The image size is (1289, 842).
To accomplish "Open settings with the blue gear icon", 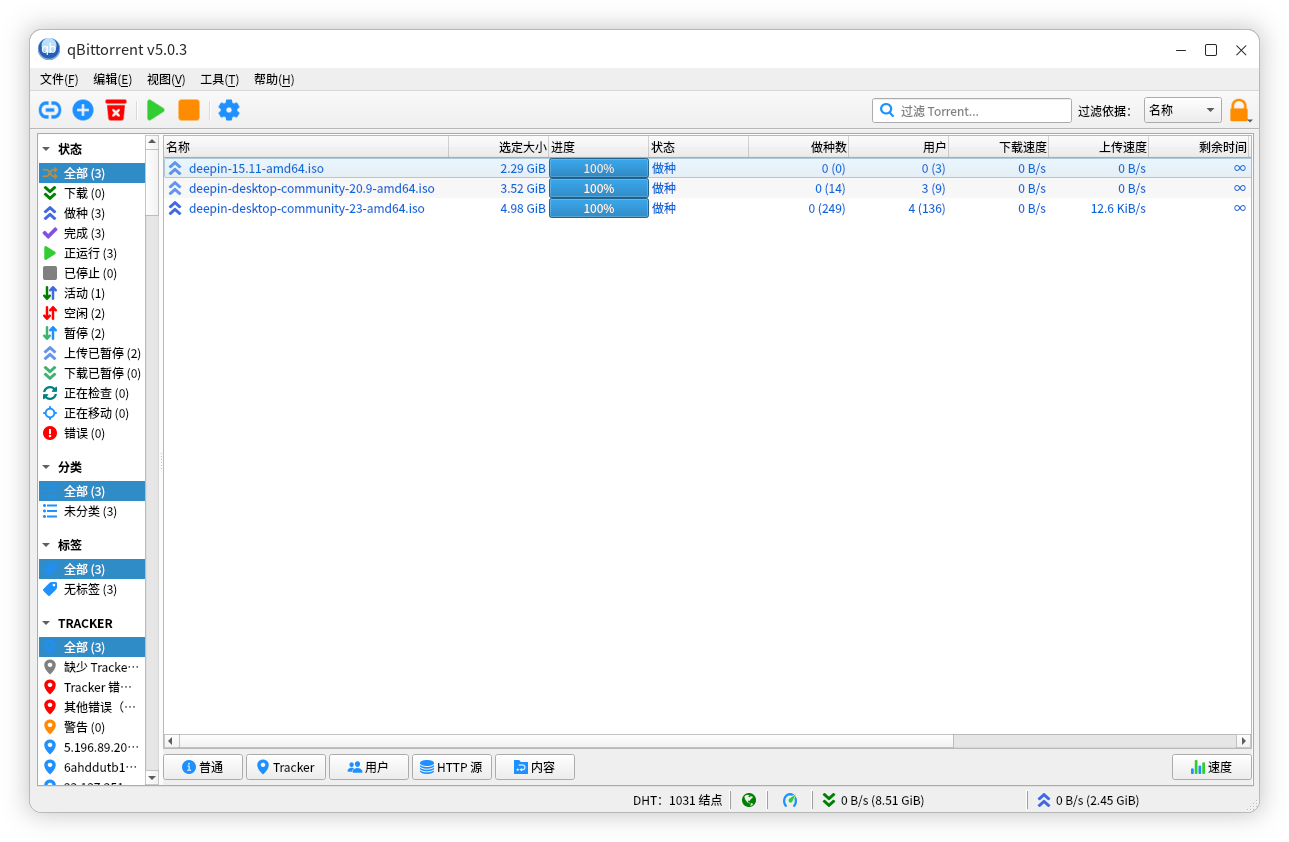I will tap(229, 110).
